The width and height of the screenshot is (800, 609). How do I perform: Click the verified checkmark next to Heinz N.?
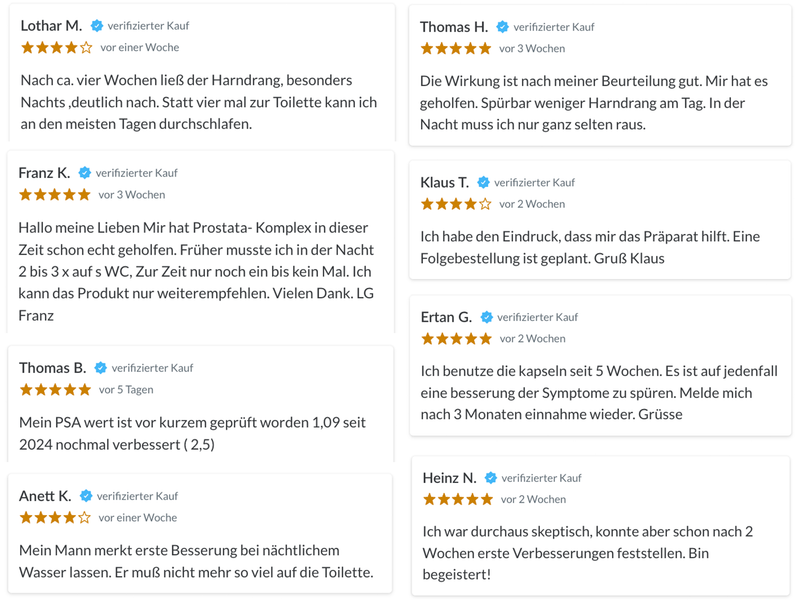pos(491,478)
